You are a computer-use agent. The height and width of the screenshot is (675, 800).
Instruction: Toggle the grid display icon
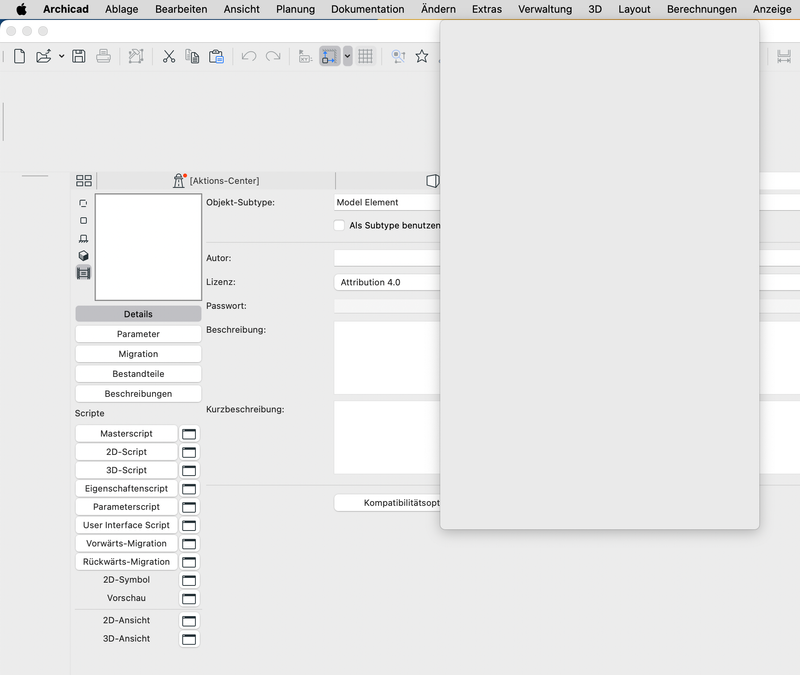365,56
